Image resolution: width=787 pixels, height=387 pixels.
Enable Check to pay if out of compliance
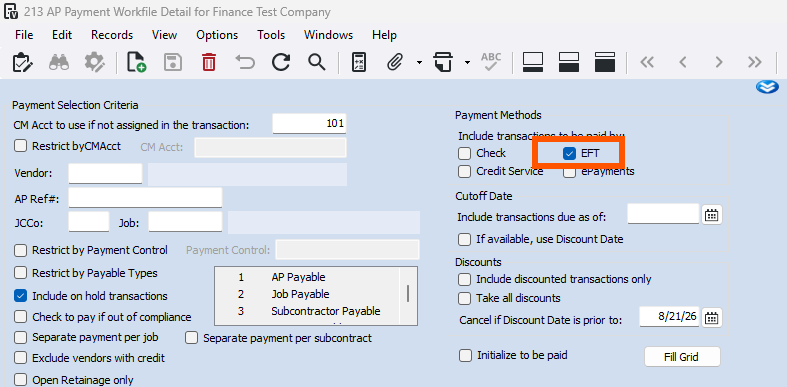(x=20, y=317)
